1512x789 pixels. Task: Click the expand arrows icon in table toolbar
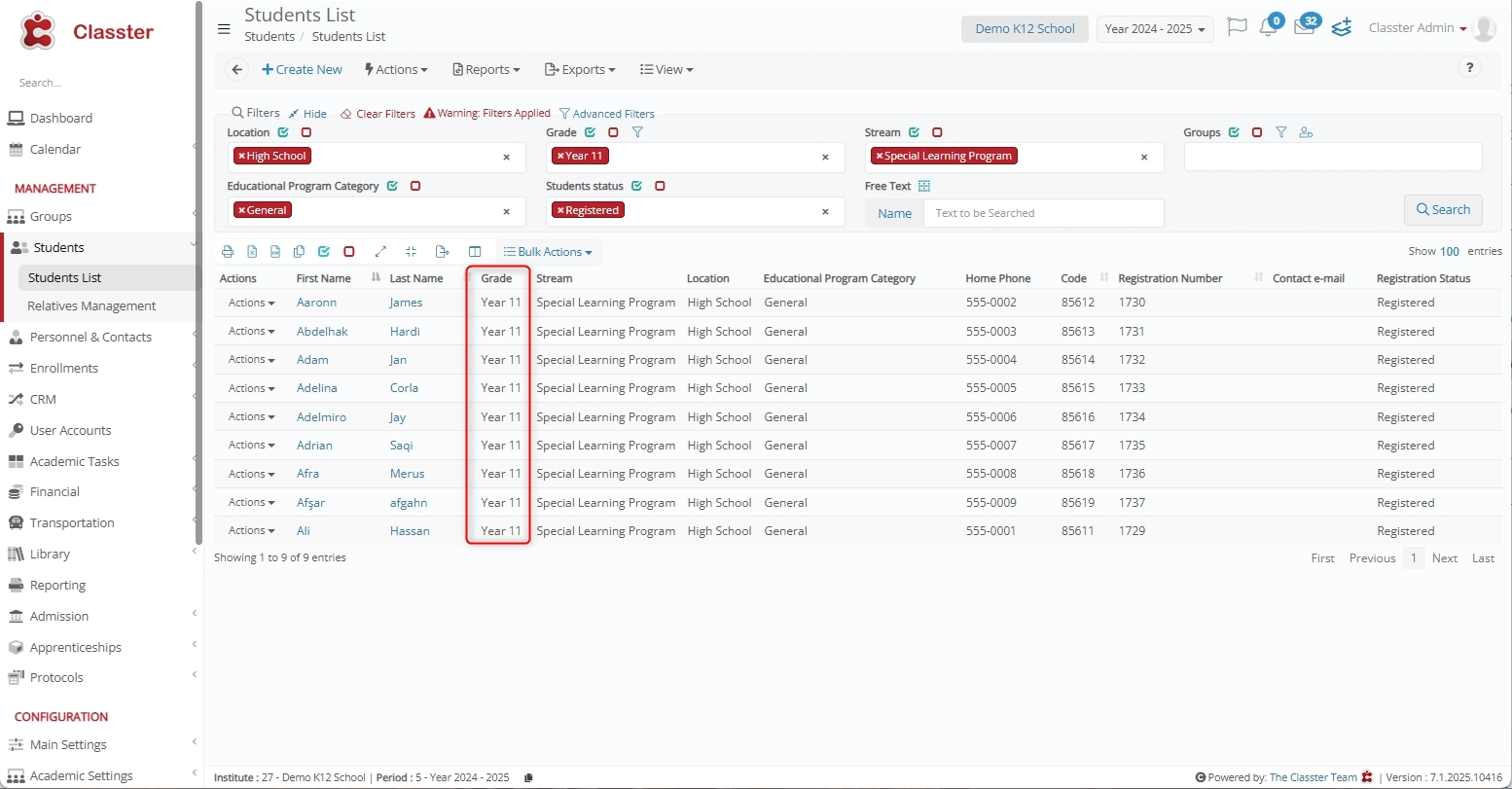tap(380, 252)
